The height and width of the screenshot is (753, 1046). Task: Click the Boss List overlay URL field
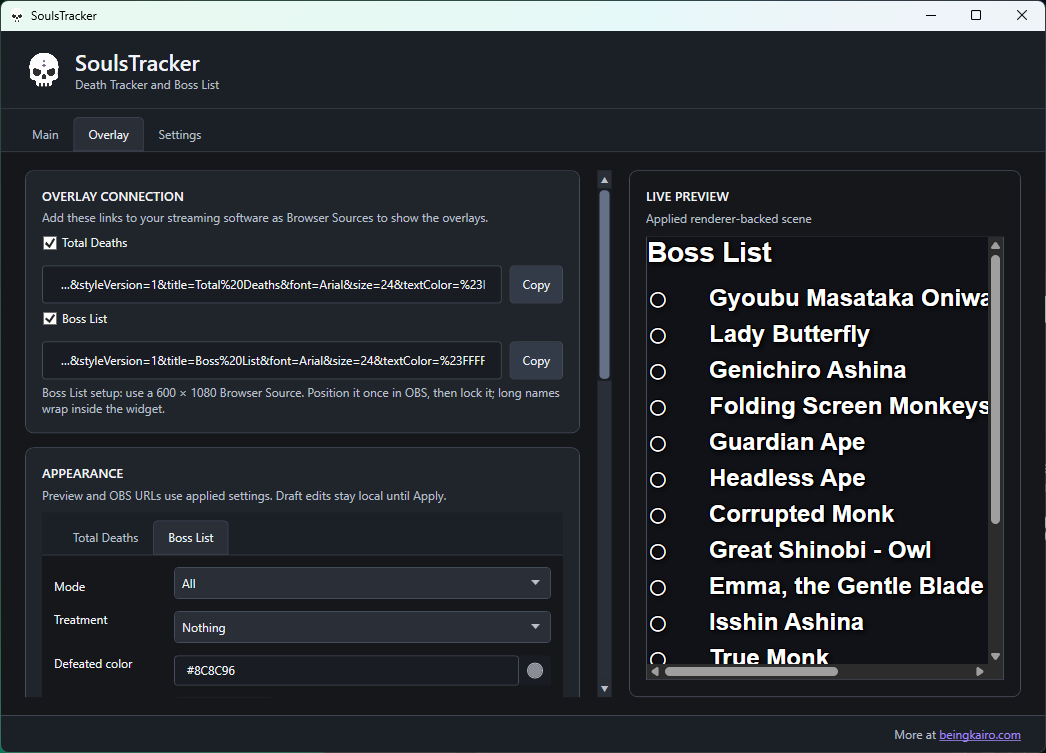coord(272,361)
